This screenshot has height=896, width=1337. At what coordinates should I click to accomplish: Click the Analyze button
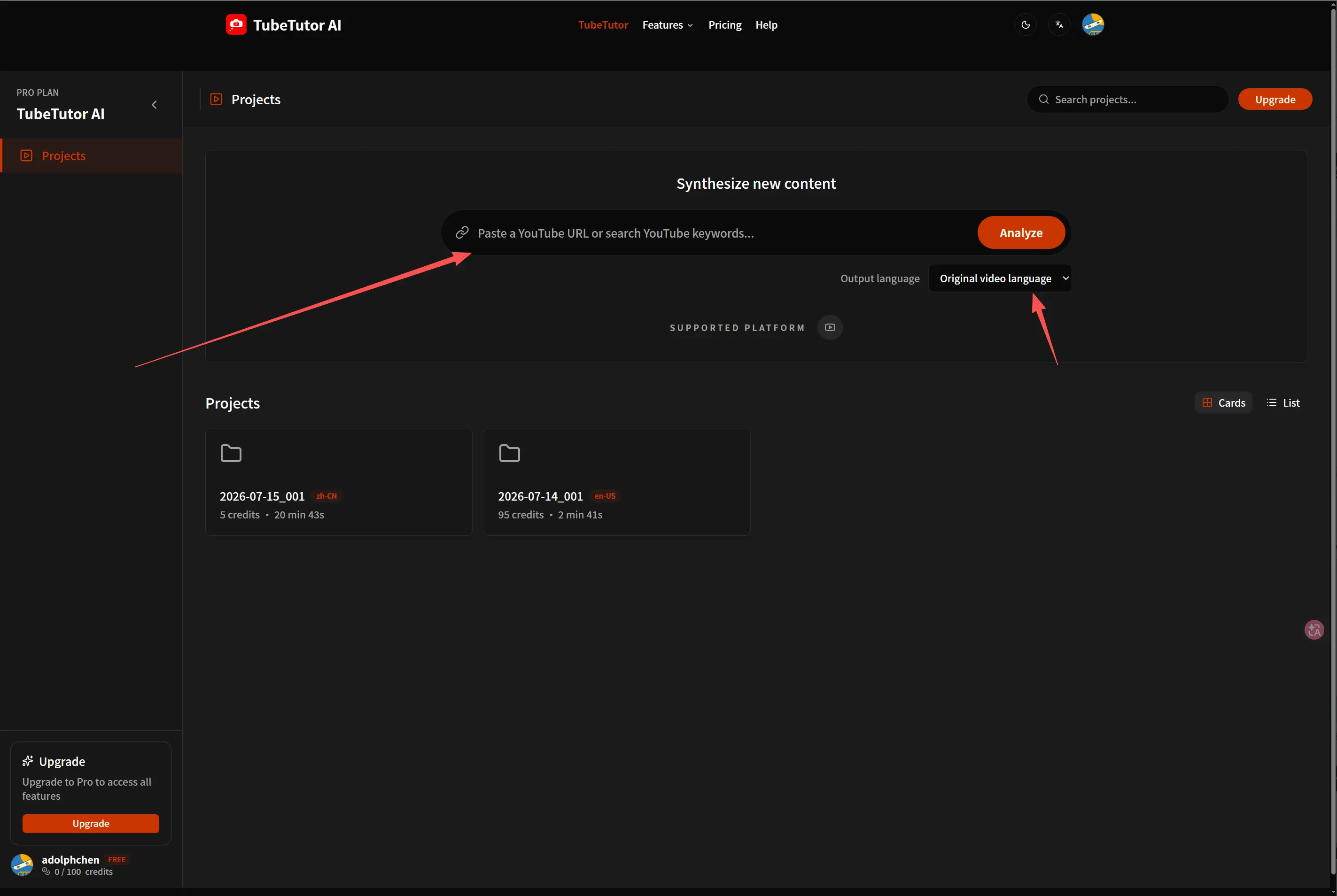(1021, 232)
